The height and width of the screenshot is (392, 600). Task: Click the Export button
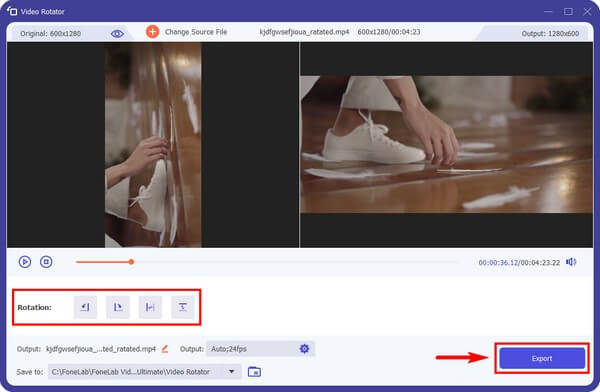542,358
